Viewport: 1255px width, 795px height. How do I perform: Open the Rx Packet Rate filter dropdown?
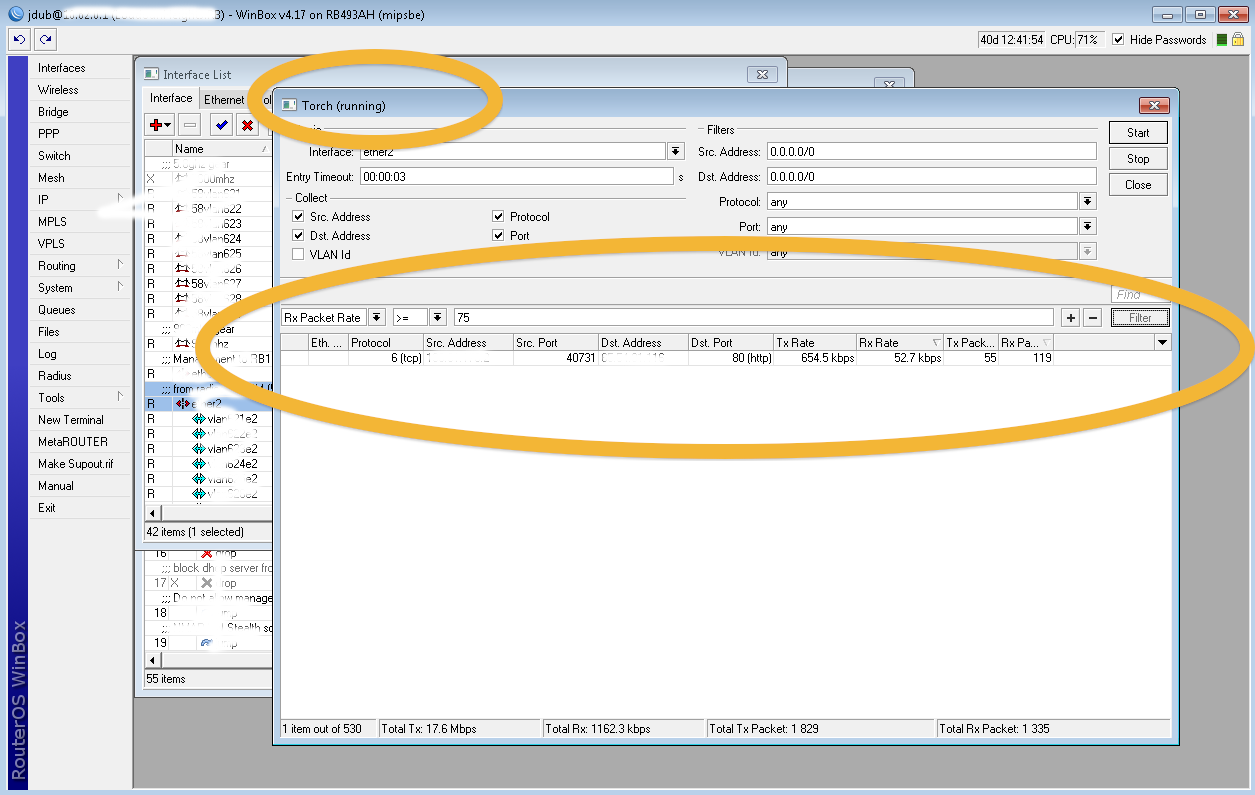(378, 315)
